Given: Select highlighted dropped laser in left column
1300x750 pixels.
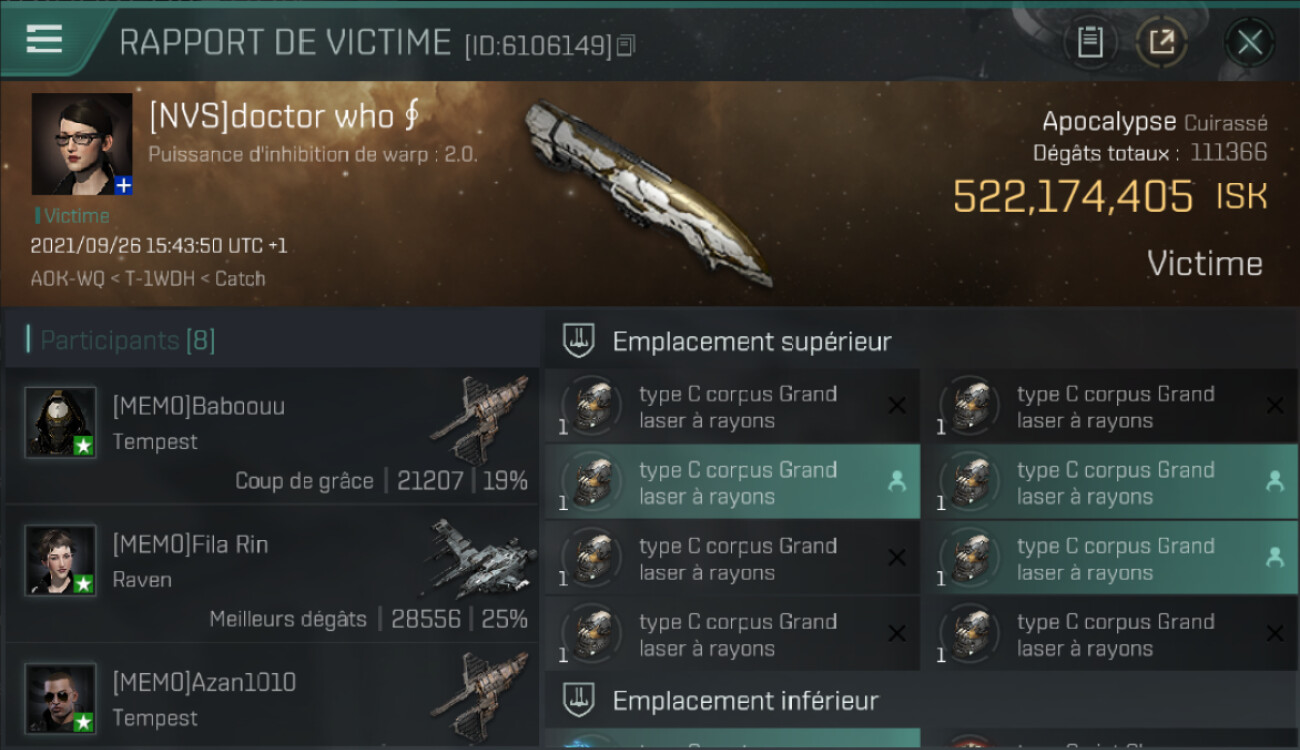Looking at the screenshot, I should click(x=732, y=483).
